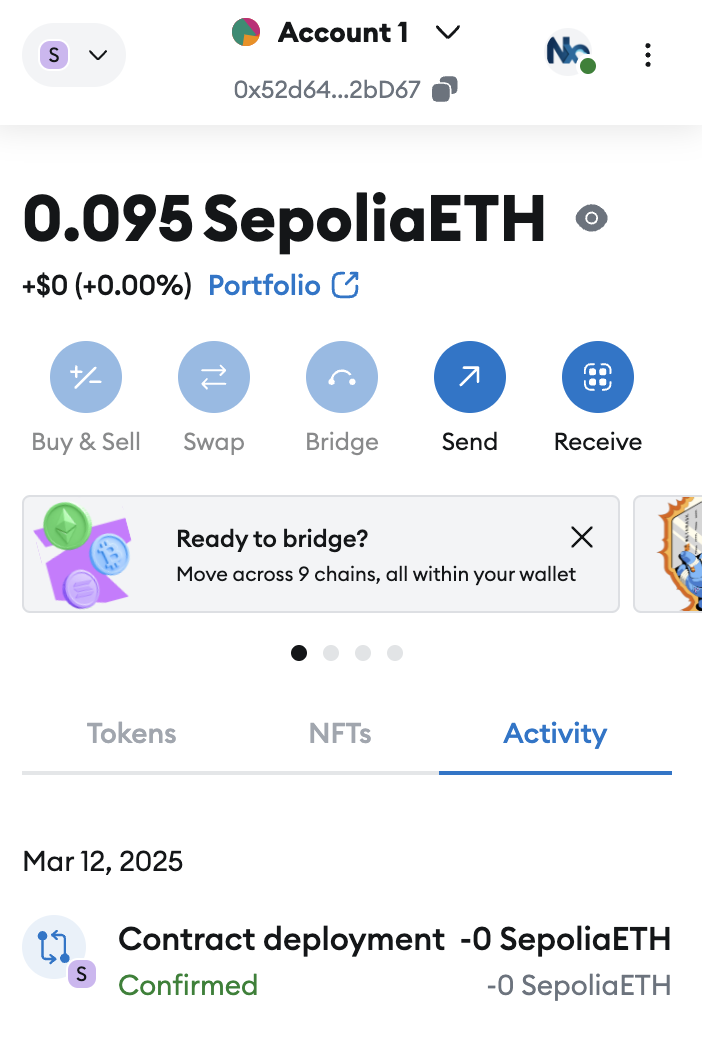702x1044 pixels.
Task: Switch to the Tokens tab
Action: point(131,734)
